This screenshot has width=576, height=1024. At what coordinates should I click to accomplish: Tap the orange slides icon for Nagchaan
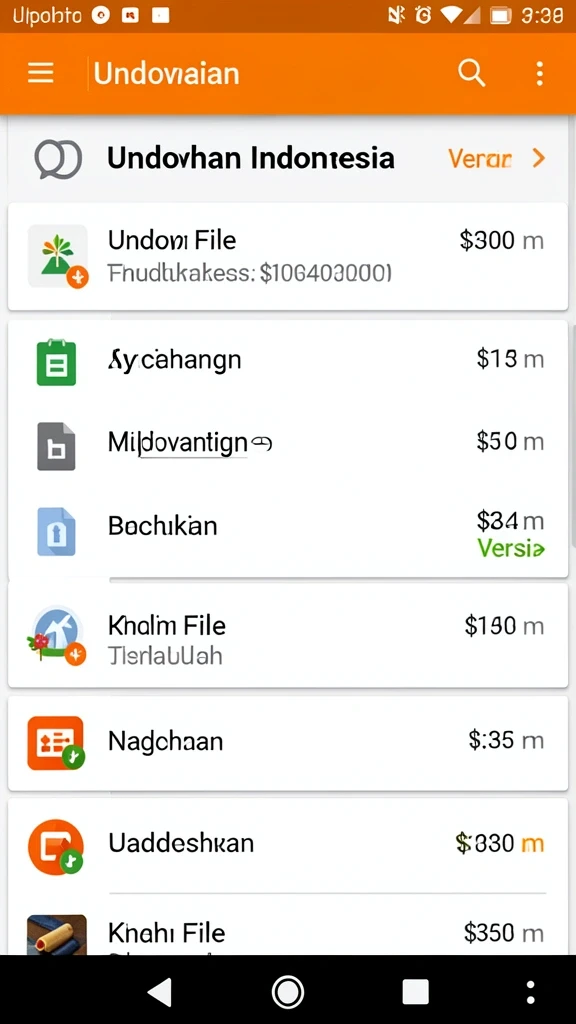(x=56, y=743)
